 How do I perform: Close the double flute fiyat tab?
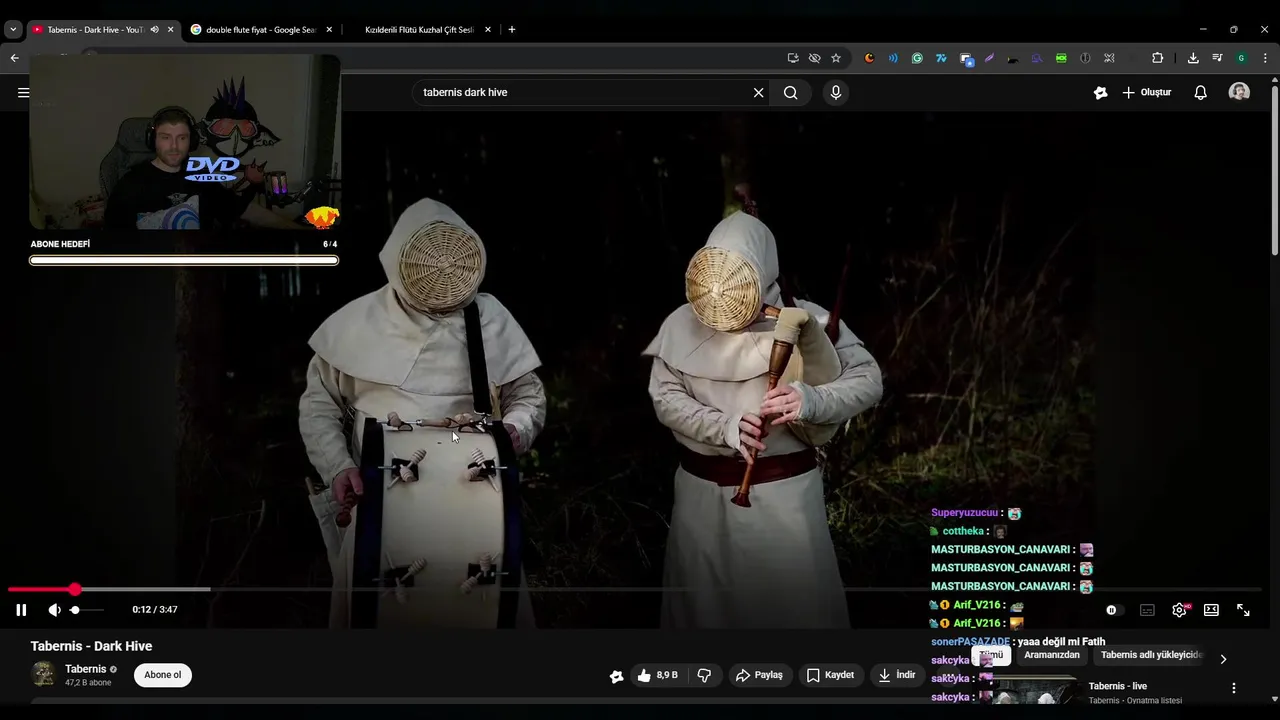tap(329, 30)
